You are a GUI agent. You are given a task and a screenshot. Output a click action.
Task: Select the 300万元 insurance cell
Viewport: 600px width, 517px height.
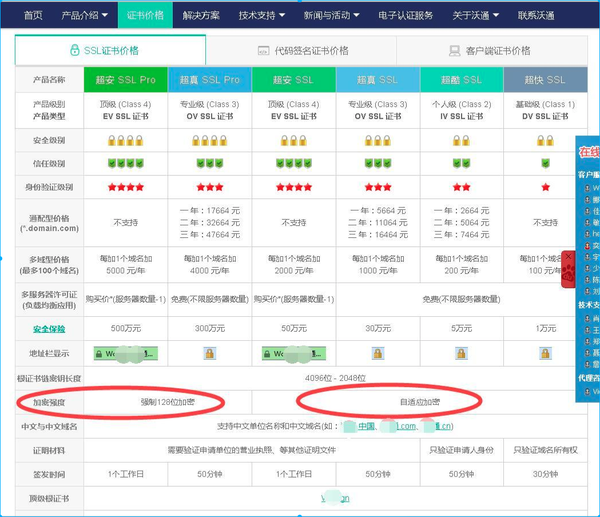tap(210, 328)
